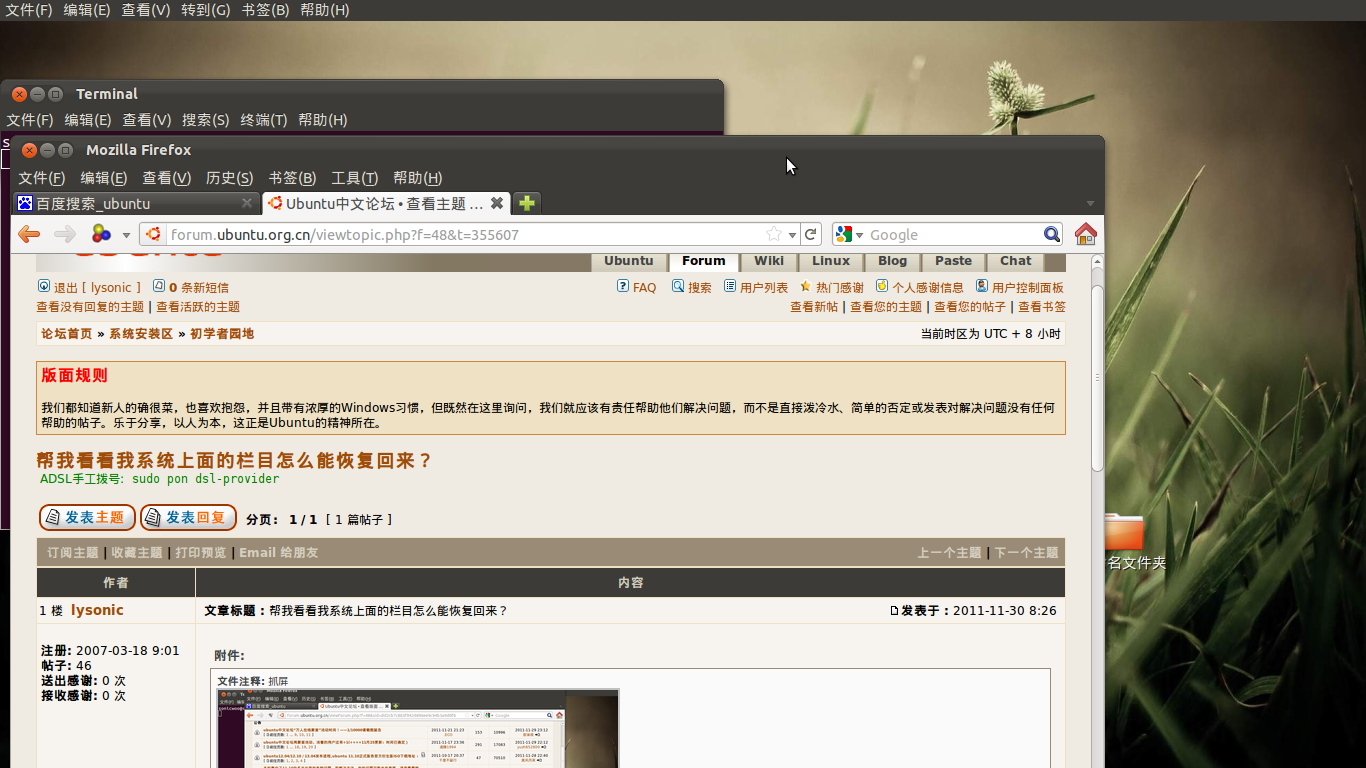Open a new tab with plus button
Screen dimensions: 1366x768
pyautogui.click(x=527, y=203)
